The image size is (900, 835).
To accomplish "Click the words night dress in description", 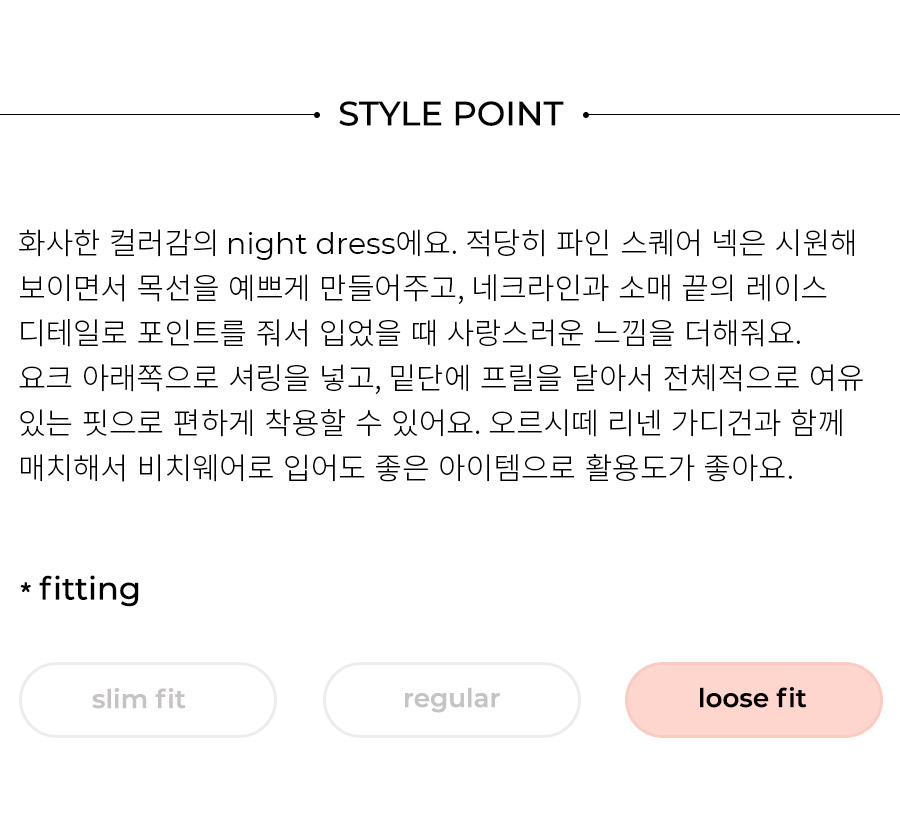I will pos(311,244).
